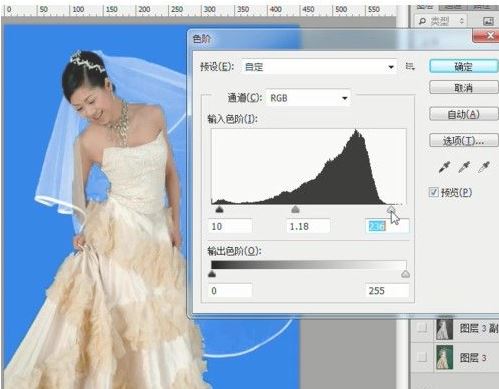Click the input shadow value field 10
The height and width of the screenshot is (389, 499).
(230, 227)
